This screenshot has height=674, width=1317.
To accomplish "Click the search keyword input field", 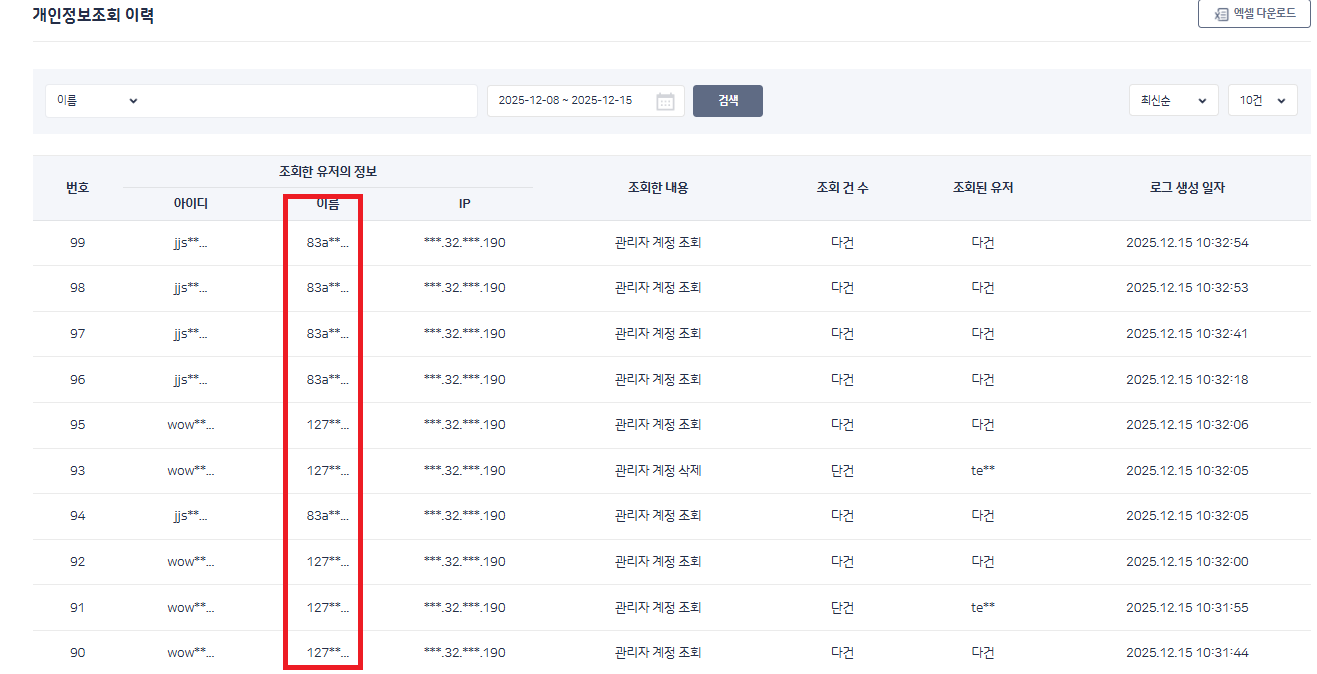I will point(312,101).
